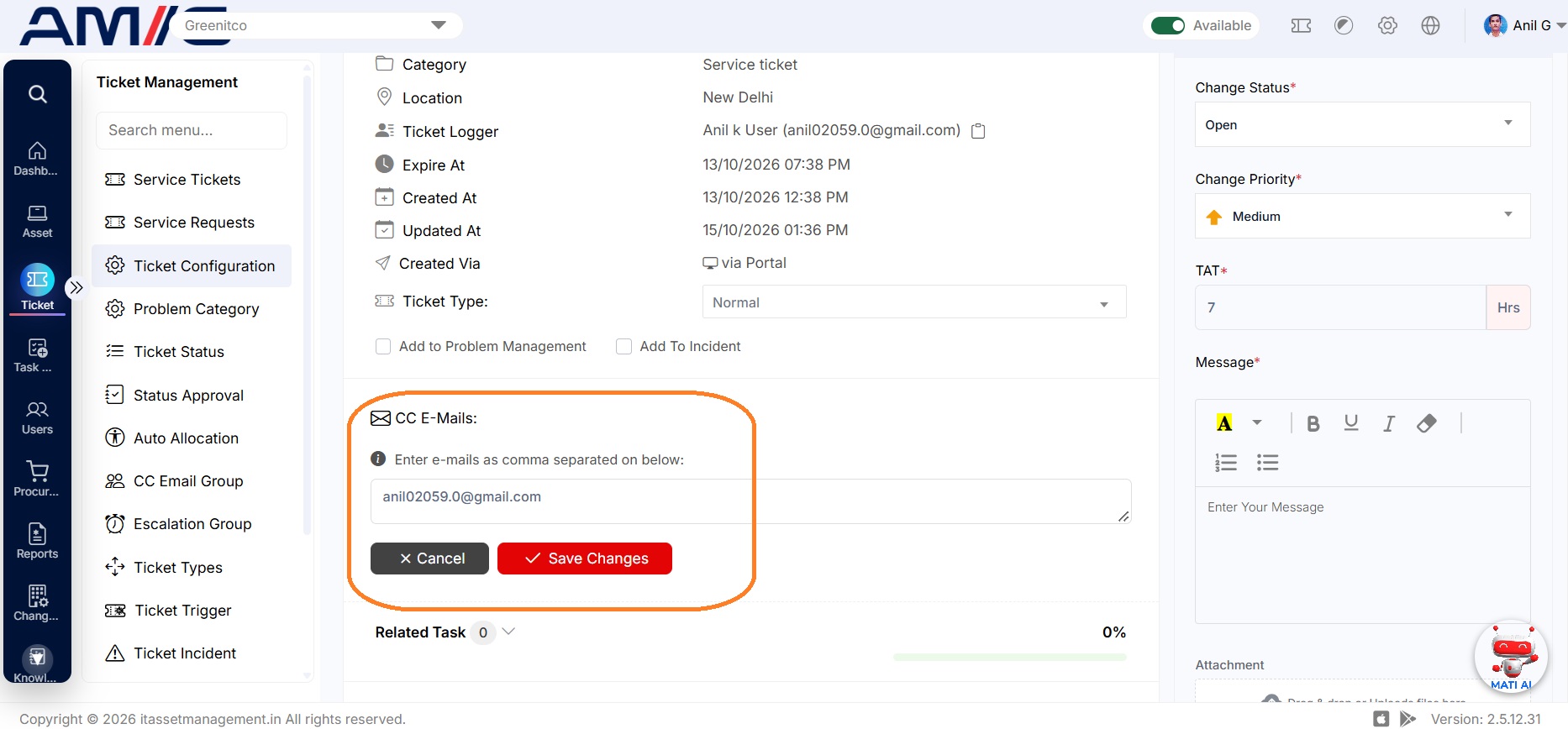Screen dimensions: 1568x729
Task: Check the Add To Incident box
Action: (624, 346)
